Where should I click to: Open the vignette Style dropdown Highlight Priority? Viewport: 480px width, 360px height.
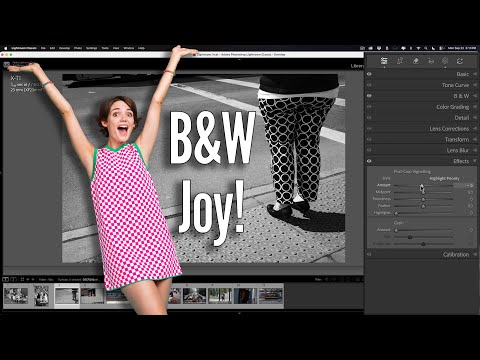tap(444, 179)
